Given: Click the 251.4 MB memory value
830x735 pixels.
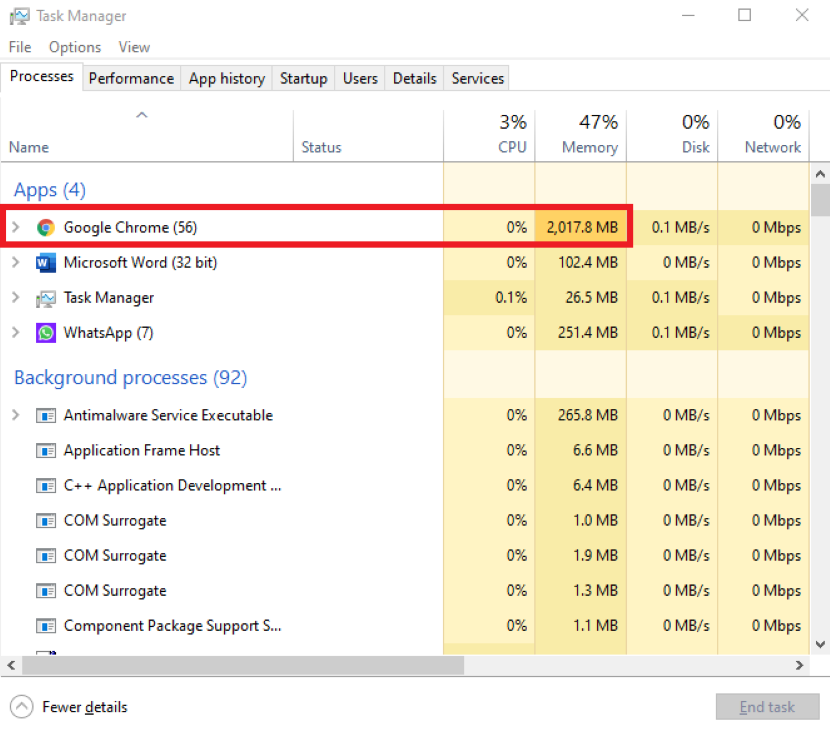Looking at the screenshot, I should point(588,333).
